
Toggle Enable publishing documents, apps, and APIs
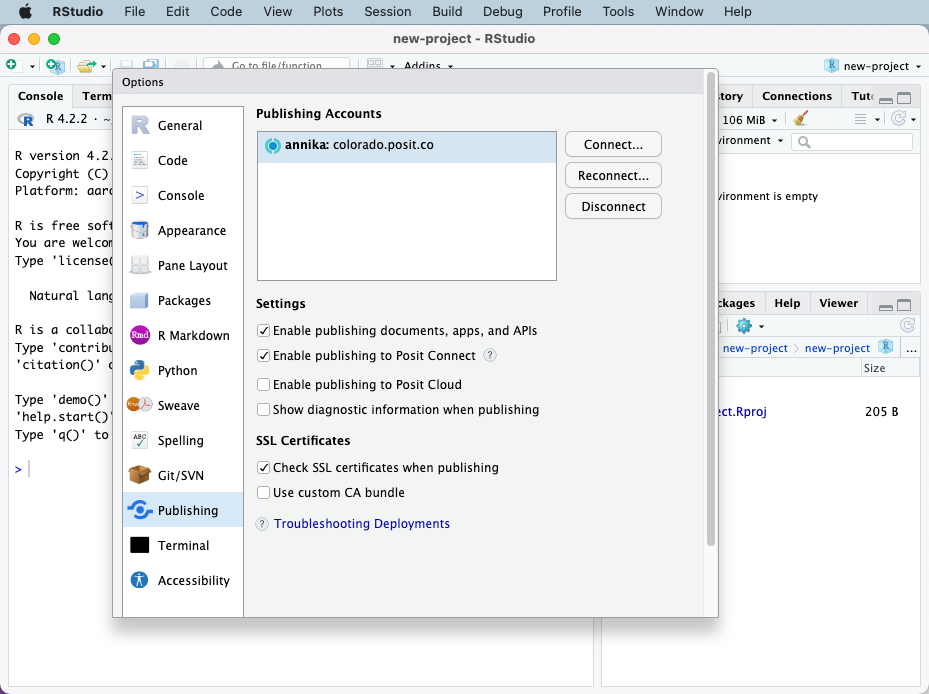pos(264,331)
